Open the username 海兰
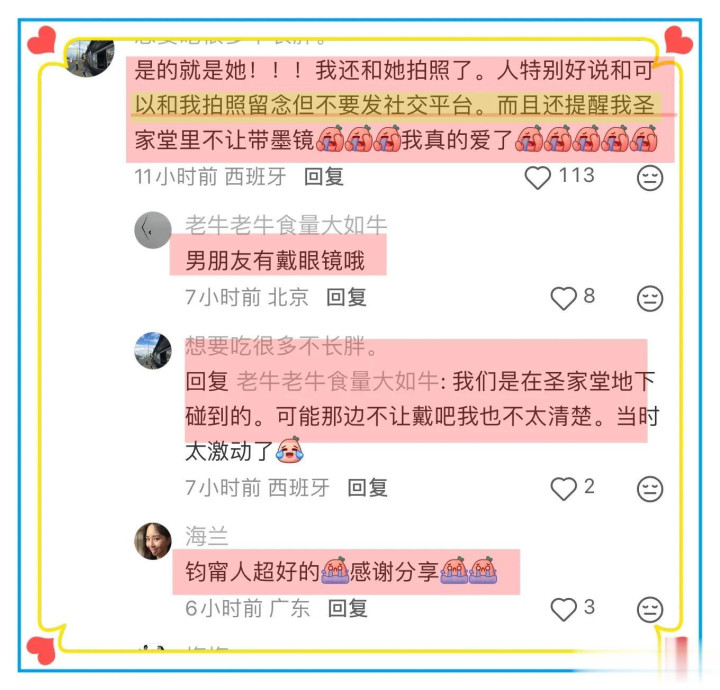Screen dimensions: 720x690 tap(207, 536)
